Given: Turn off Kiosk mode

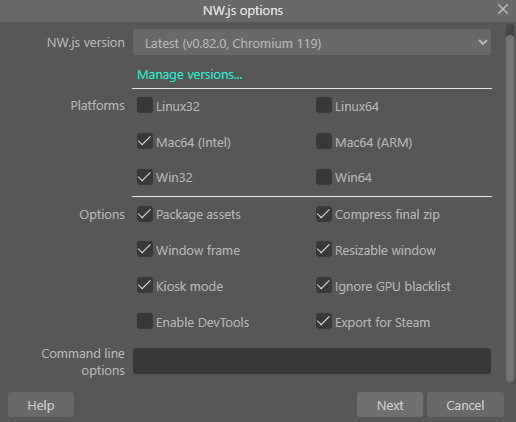Looking at the screenshot, I should click(x=145, y=285).
